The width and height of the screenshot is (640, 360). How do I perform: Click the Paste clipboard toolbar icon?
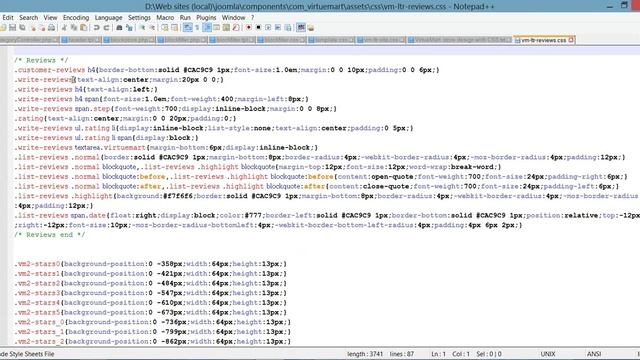click(x=84, y=27)
